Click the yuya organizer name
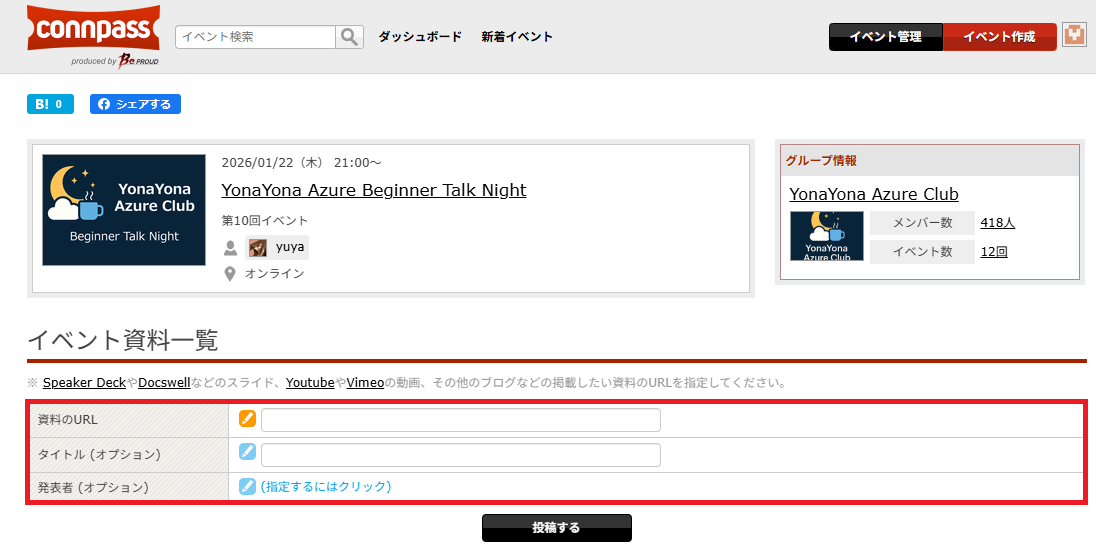The width and height of the screenshot is (1096, 559). [x=290, y=247]
